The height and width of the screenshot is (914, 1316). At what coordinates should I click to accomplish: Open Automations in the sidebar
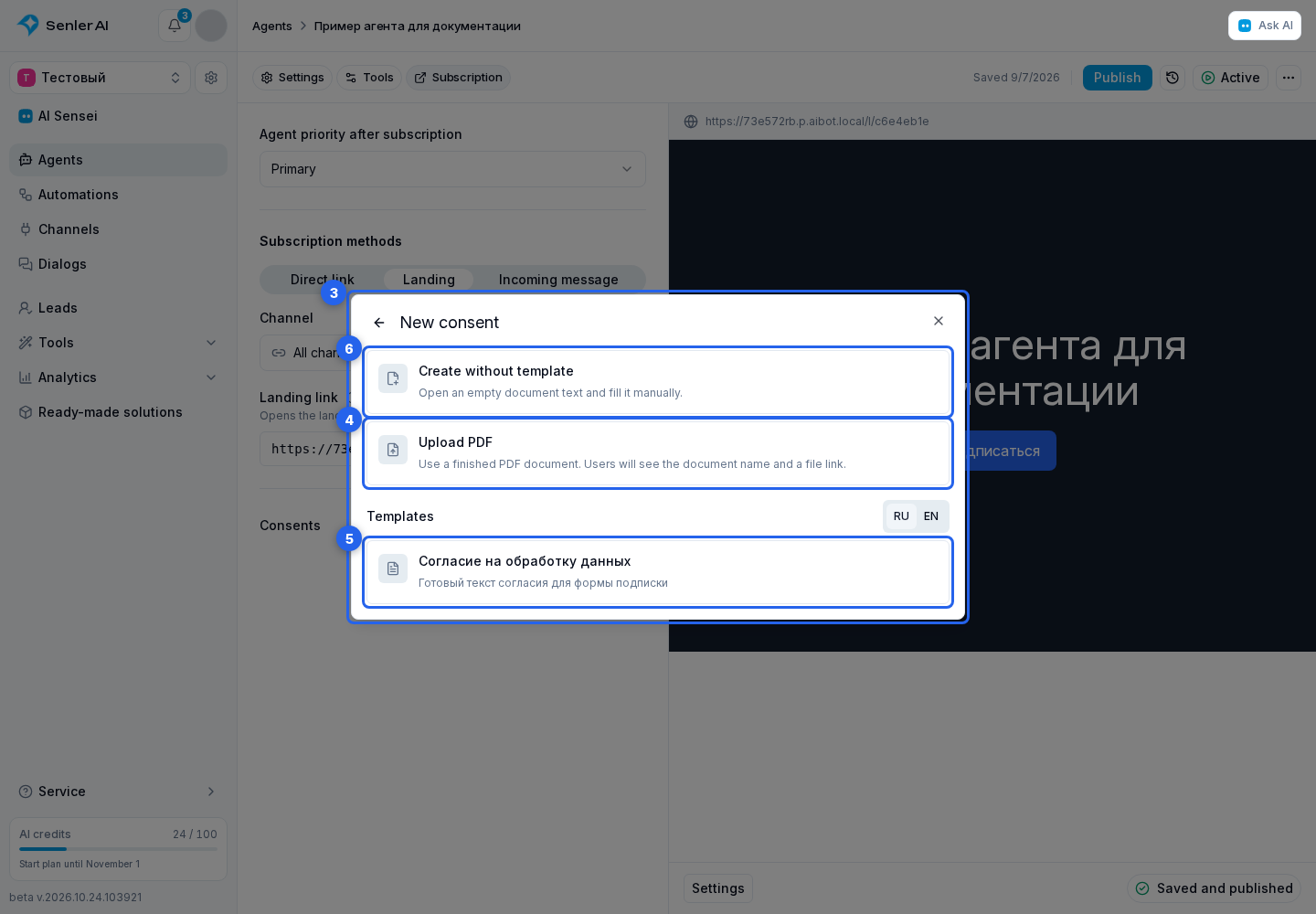pyautogui.click(x=119, y=195)
